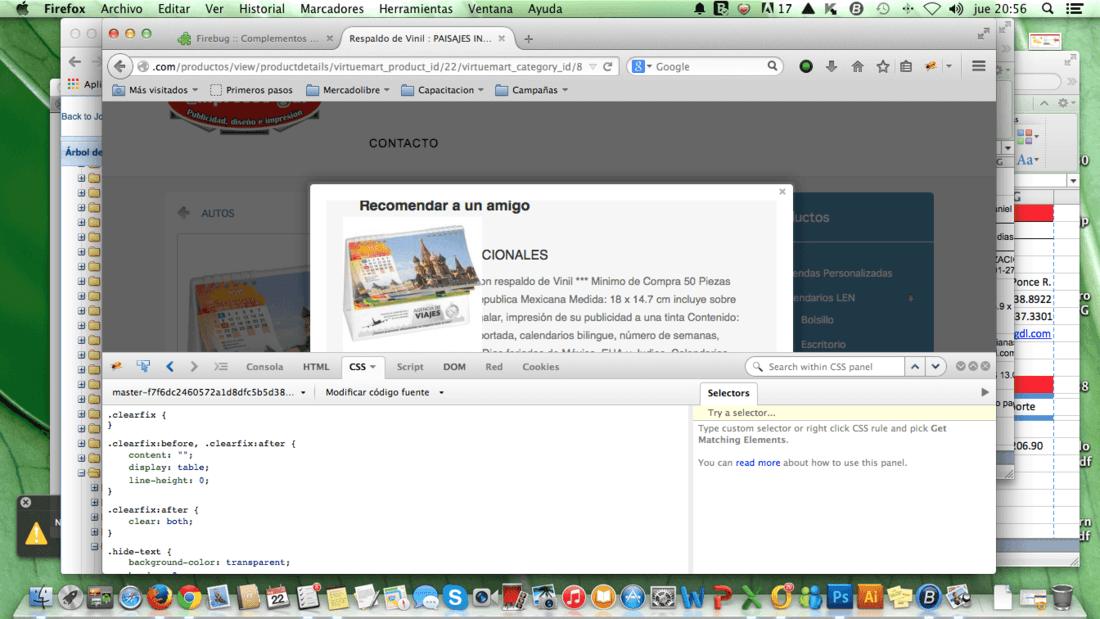Open the Herramientas menu
The height and width of the screenshot is (619, 1100).
pos(416,8)
